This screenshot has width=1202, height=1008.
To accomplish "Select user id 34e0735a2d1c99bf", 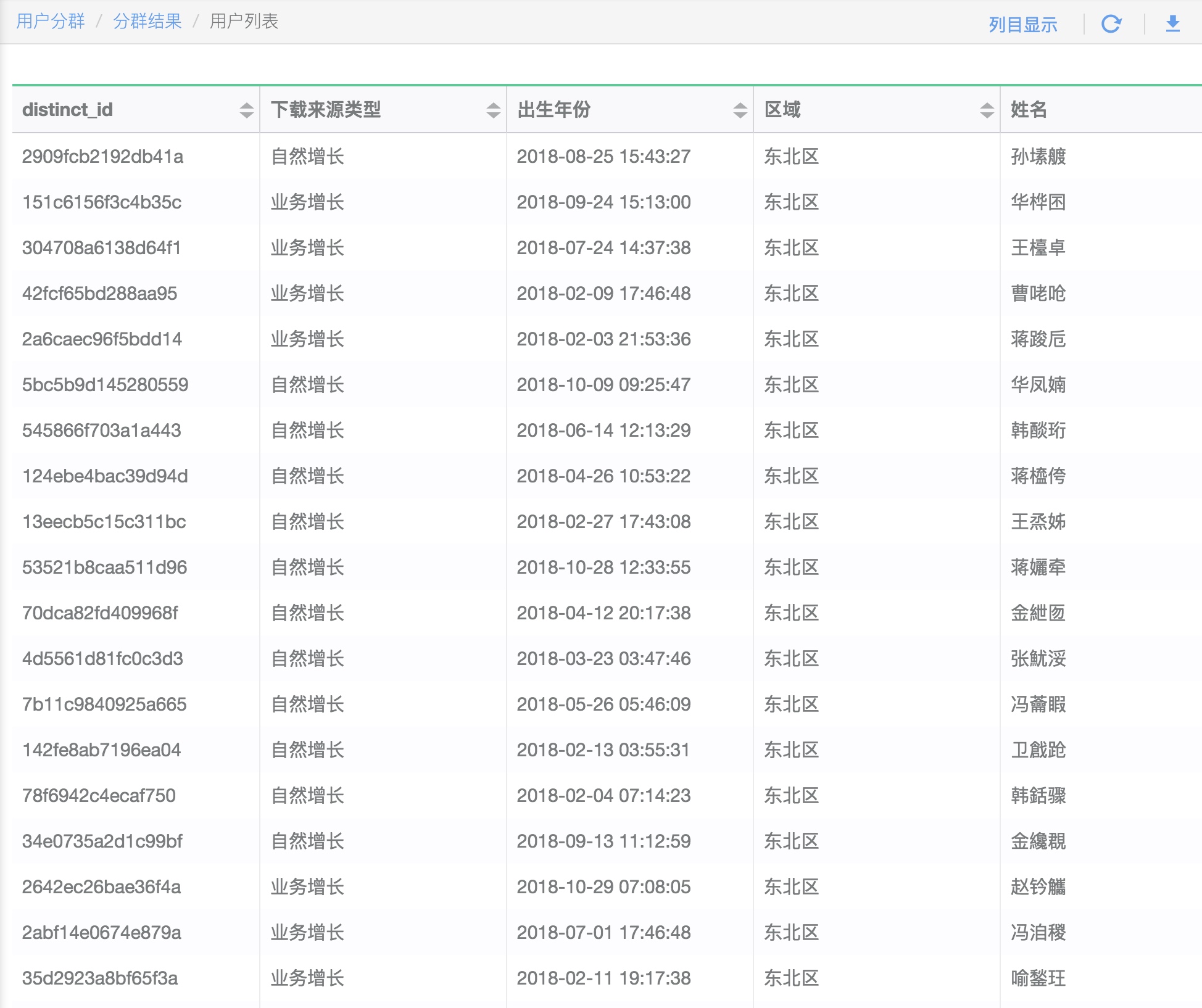I will pyautogui.click(x=102, y=841).
